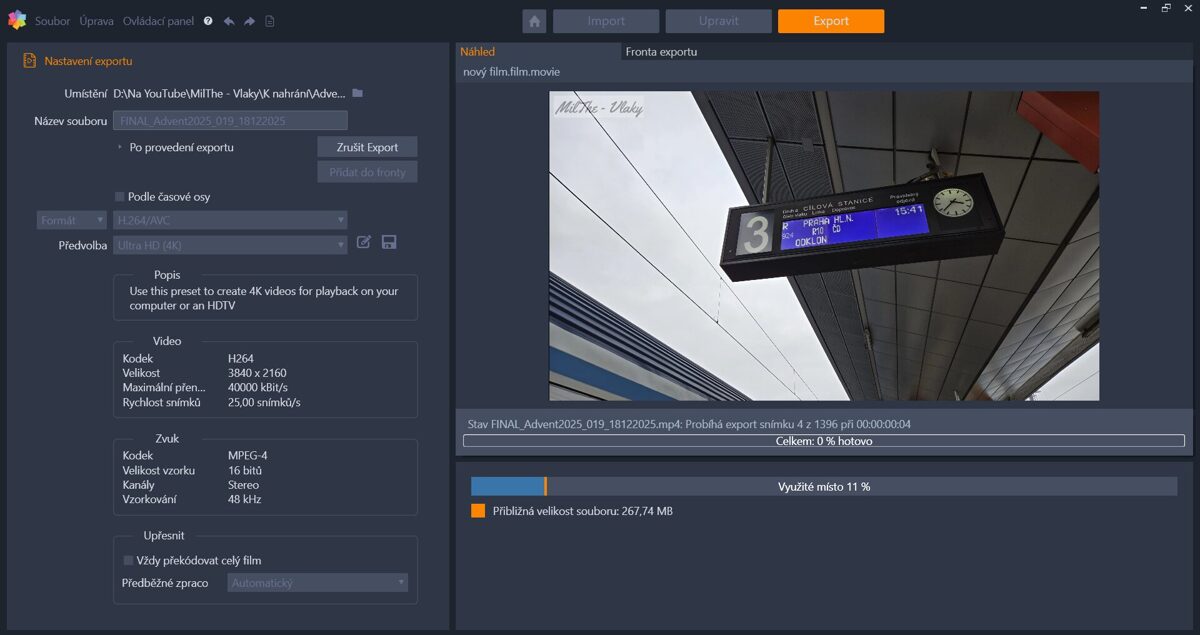Toggle the Podle časové osy checkbox
This screenshot has height=635, width=1200.
point(120,197)
